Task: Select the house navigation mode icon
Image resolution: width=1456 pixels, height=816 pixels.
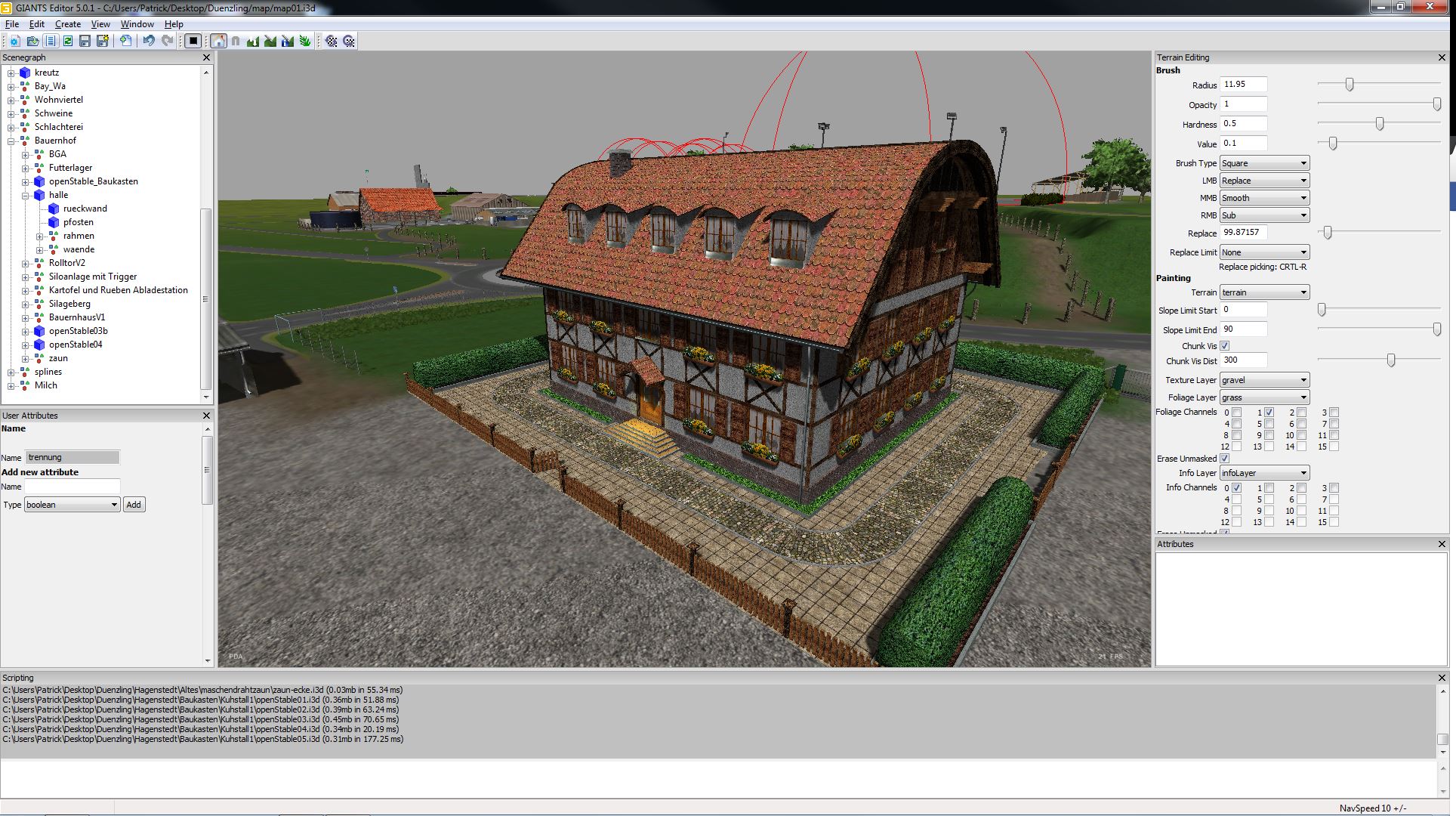Action: pos(218,41)
